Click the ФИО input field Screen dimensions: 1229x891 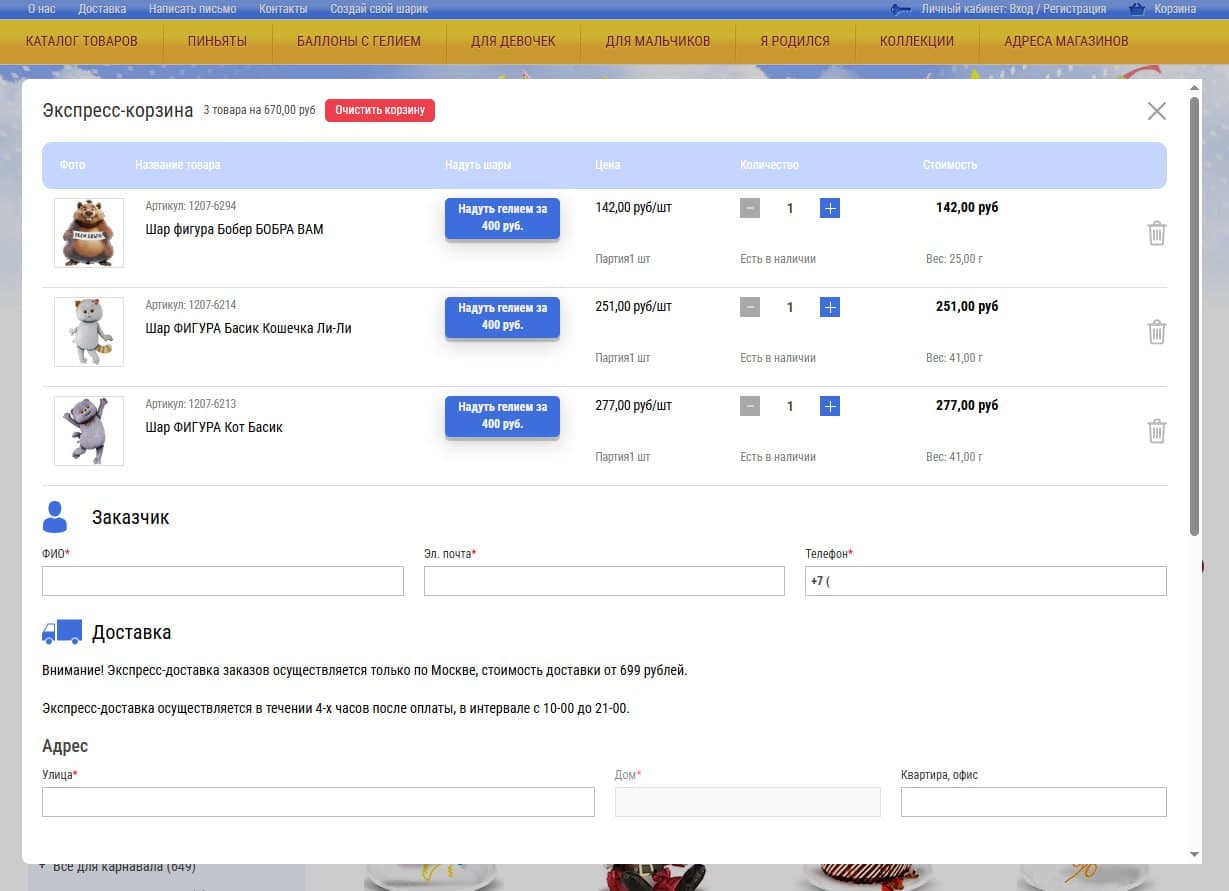coord(222,580)
